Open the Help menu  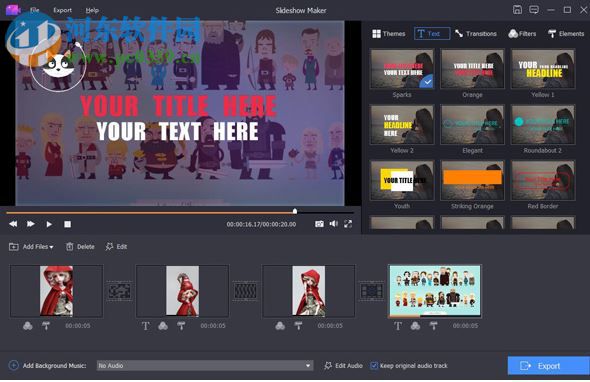(x=92, y=10)
